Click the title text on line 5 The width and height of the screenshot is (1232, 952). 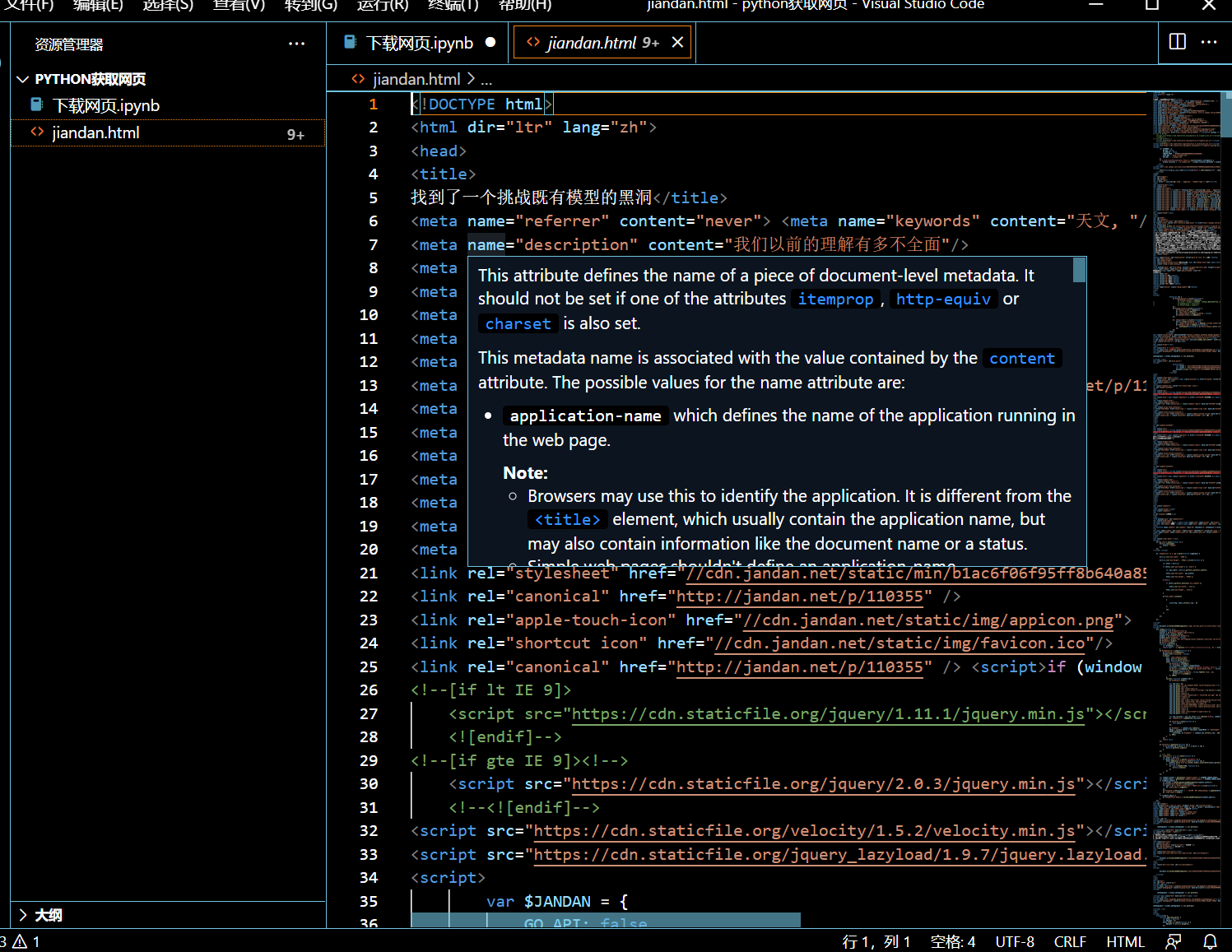(x=532, y=197)
